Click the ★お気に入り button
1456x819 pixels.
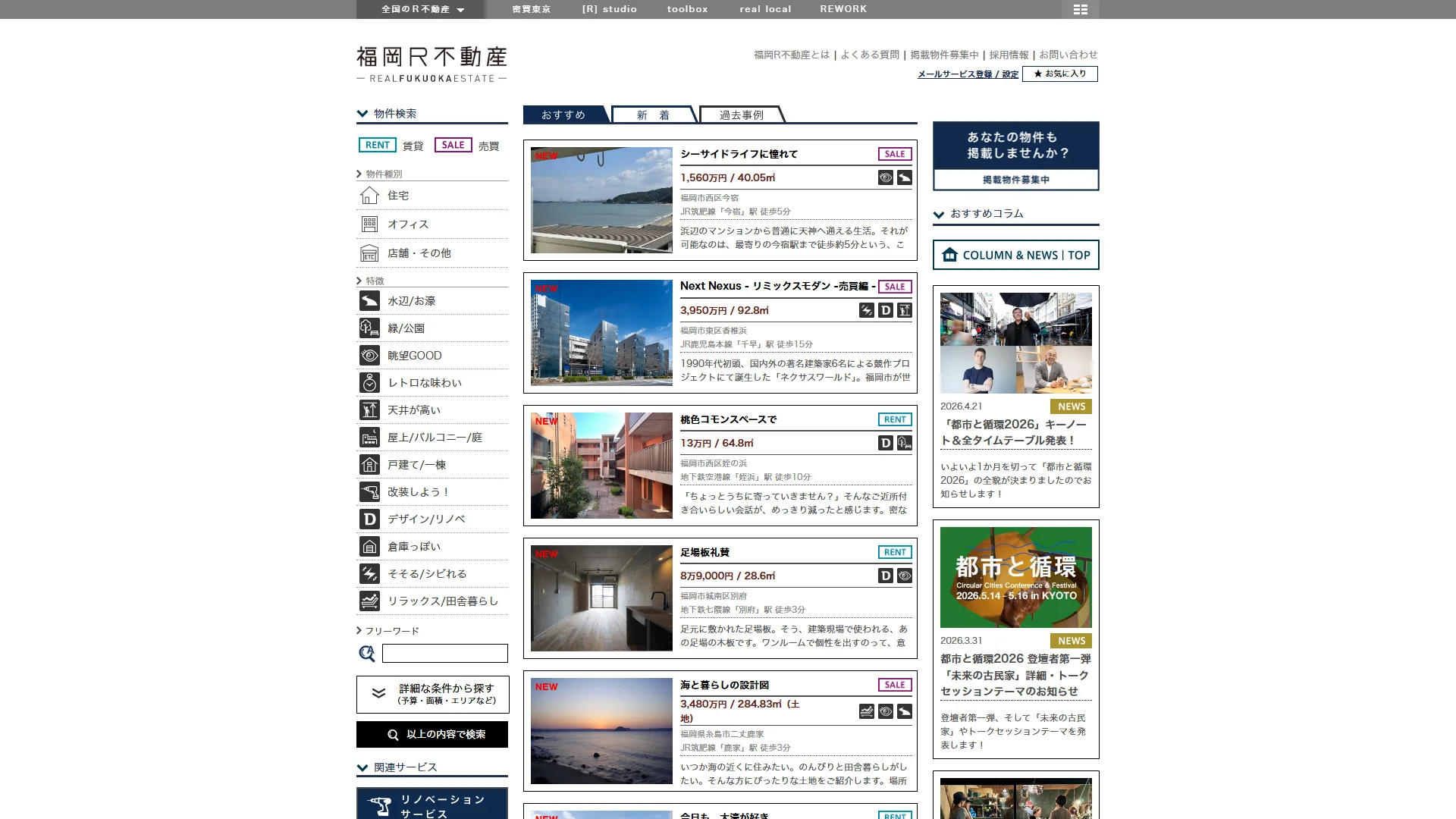tap(1060, 74)
